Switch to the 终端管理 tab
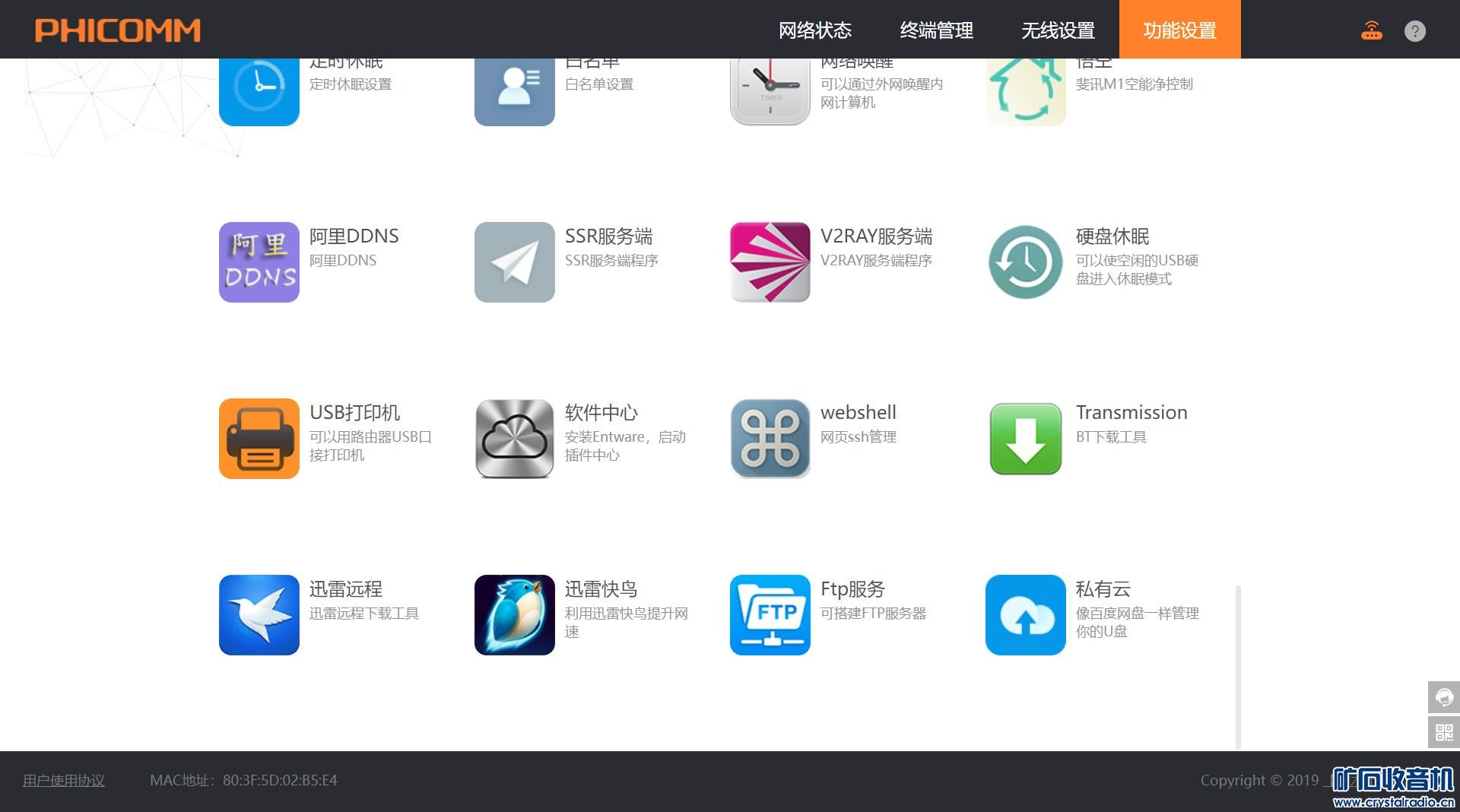The width and height of the screenshot is (1460, 812). coord(937,30)
